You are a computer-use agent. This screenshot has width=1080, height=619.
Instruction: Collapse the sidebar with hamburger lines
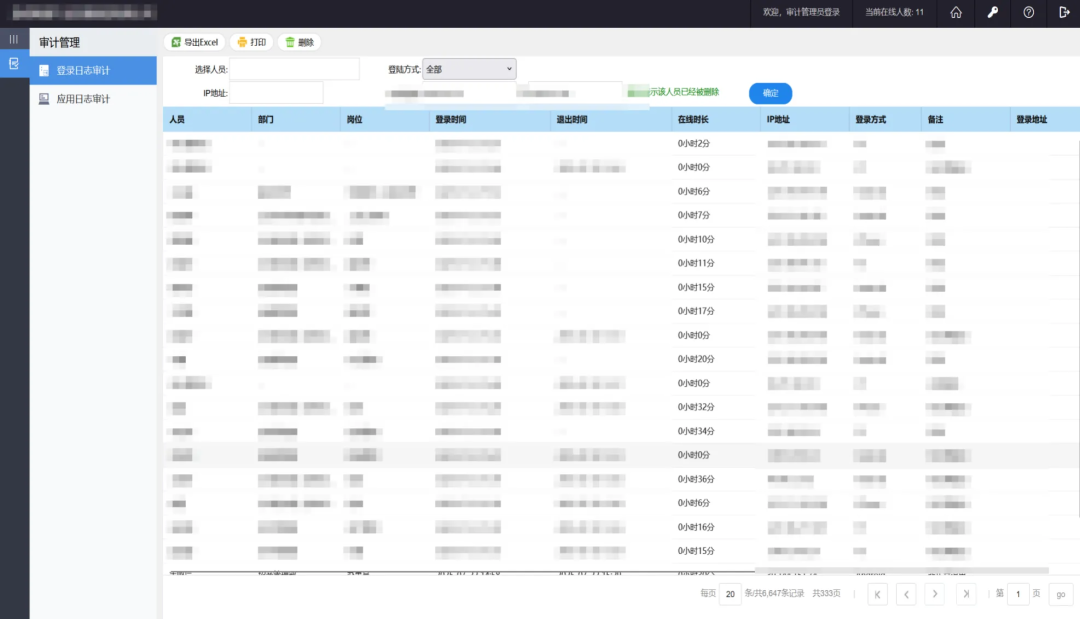click(13, 38)
